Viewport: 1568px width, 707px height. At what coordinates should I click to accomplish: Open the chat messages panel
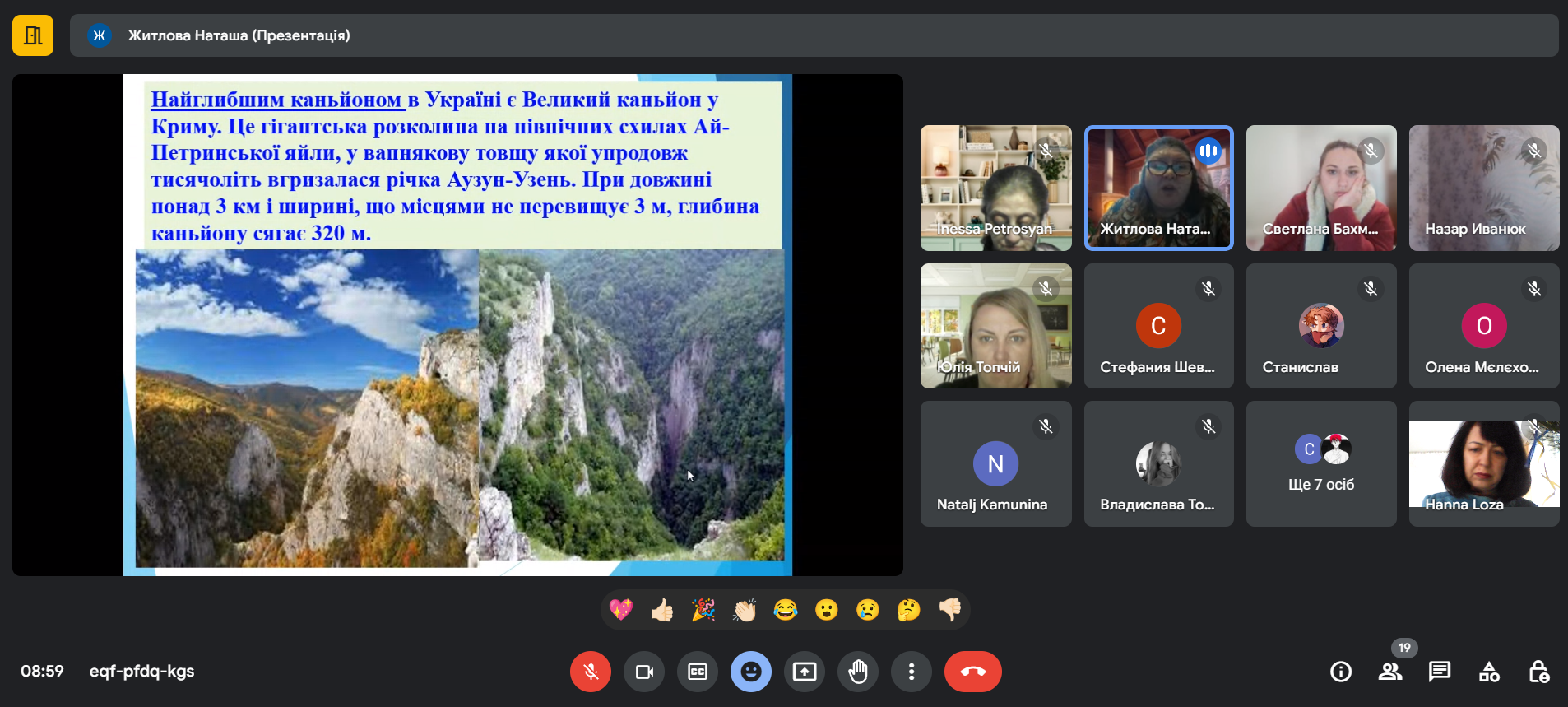point(1440,672)
